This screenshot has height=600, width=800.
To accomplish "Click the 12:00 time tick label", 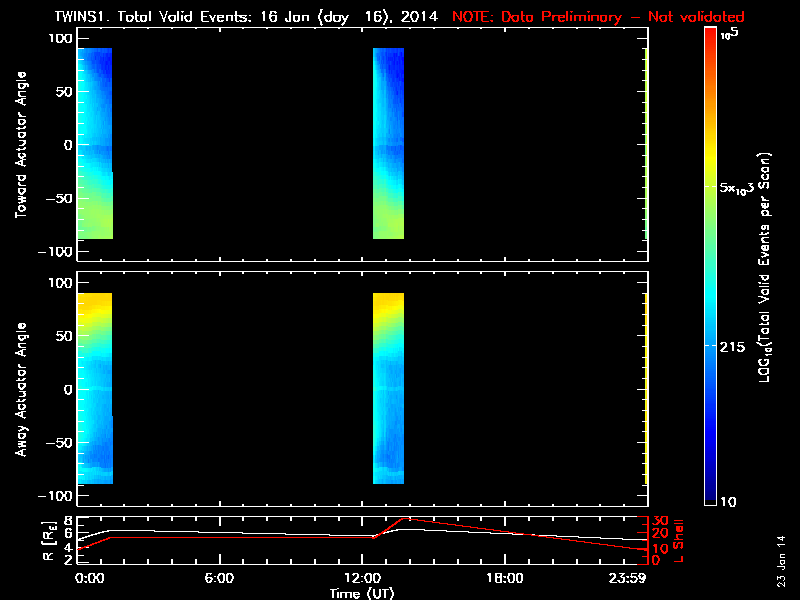I will [x=361, y=579].
